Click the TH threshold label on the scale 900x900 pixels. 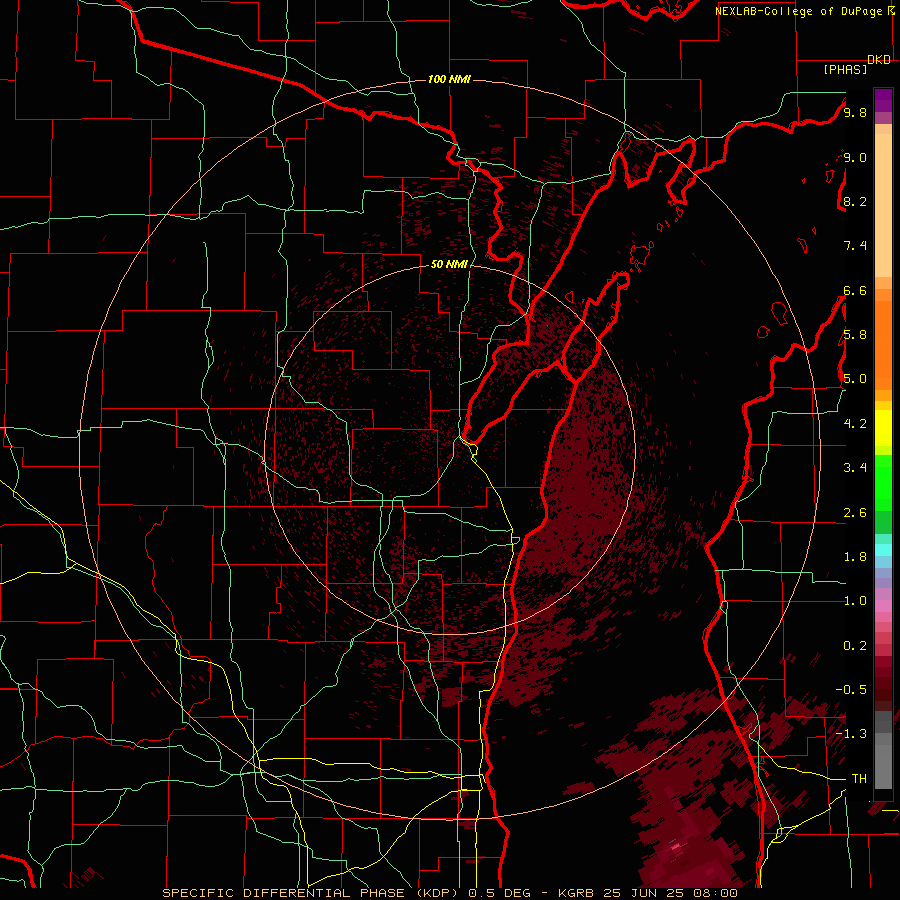[x=859, y=779]
